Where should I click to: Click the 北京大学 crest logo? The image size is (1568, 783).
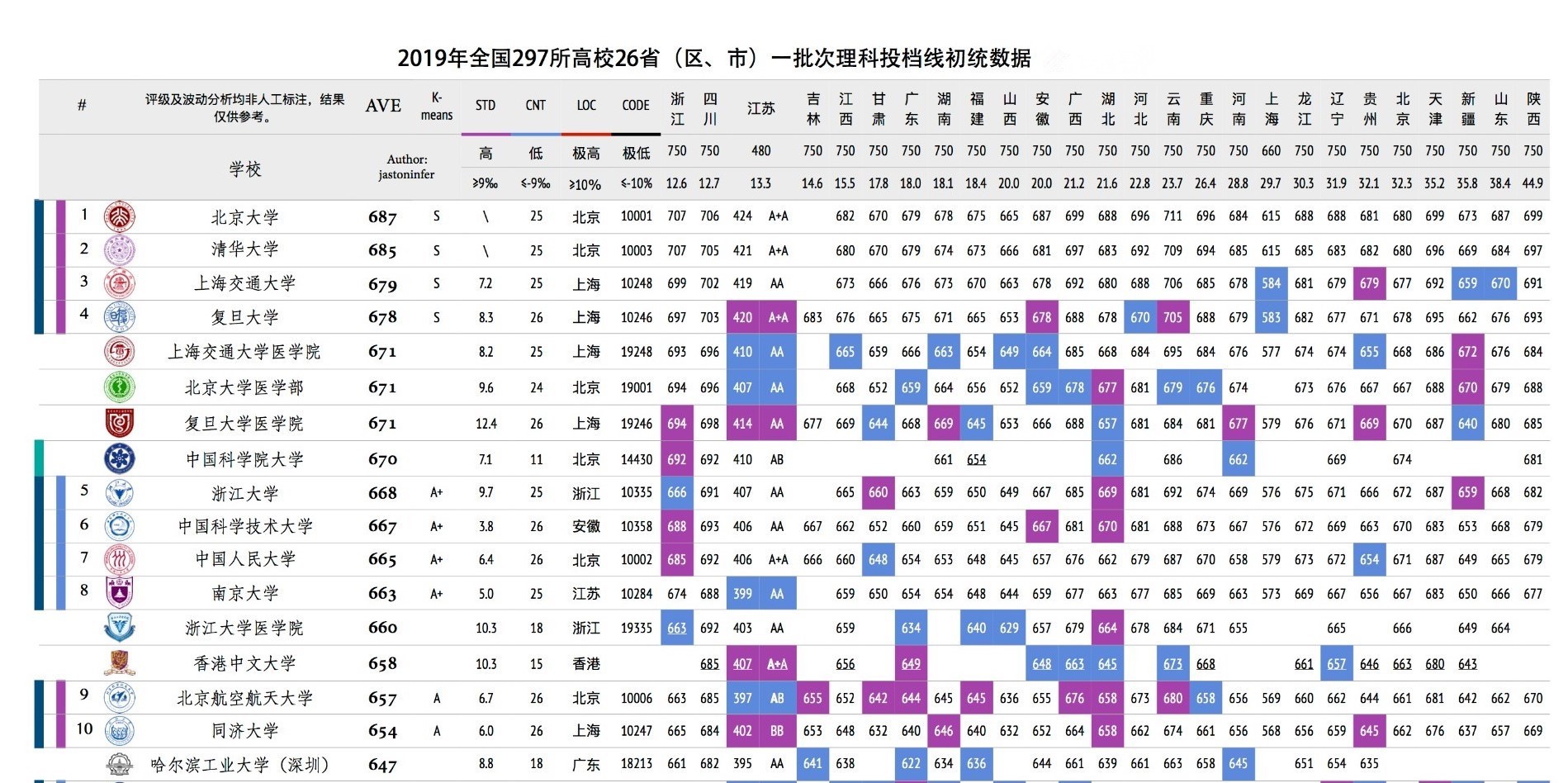tap(120, 216)
